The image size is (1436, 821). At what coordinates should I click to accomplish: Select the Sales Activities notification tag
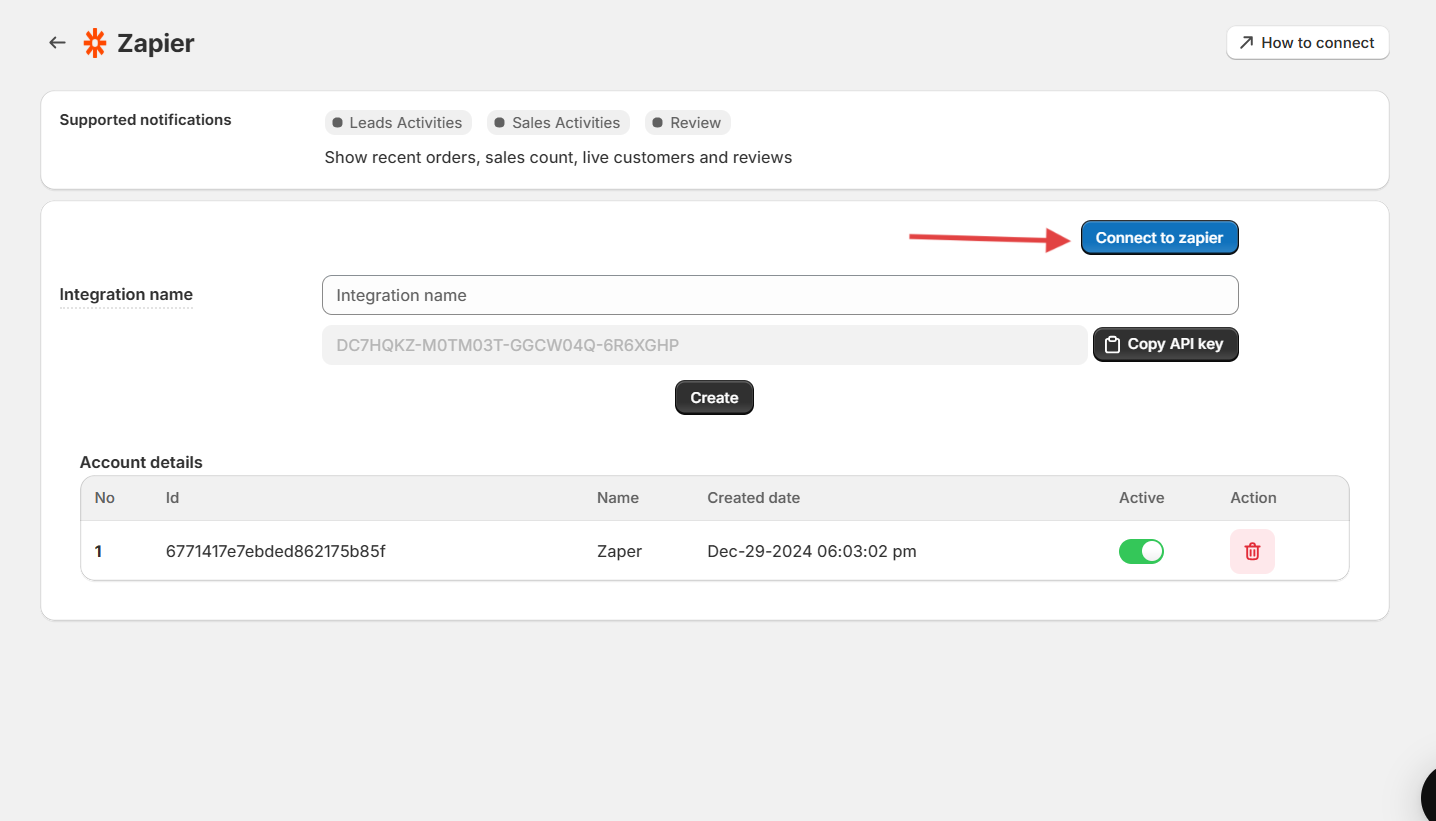coord(558,123)
